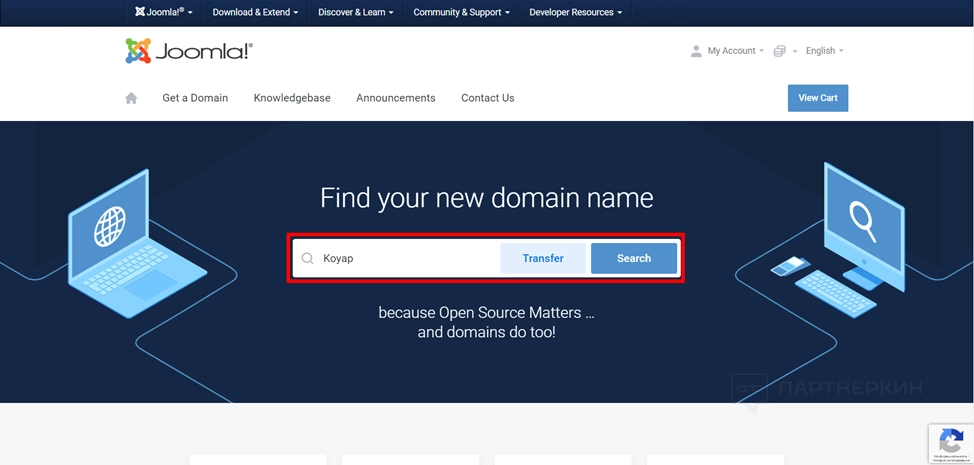Click the user profile icon beside My Account
The width and height of the screenshot is (974, 465).
tap(696, 51)
